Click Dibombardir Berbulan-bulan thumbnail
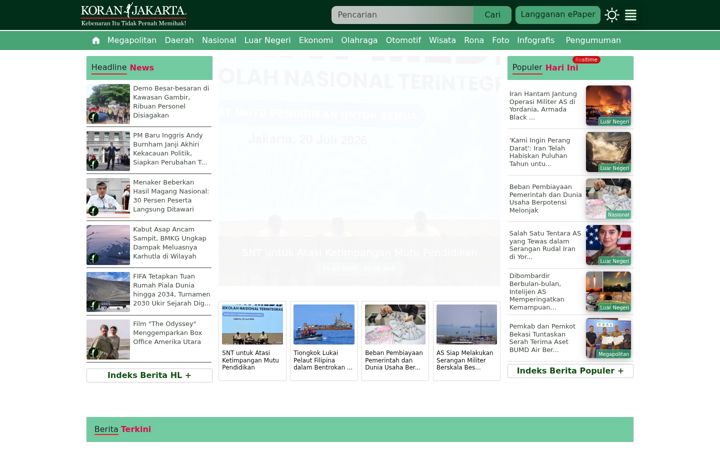The image size is (720, 450). point(608,291)
